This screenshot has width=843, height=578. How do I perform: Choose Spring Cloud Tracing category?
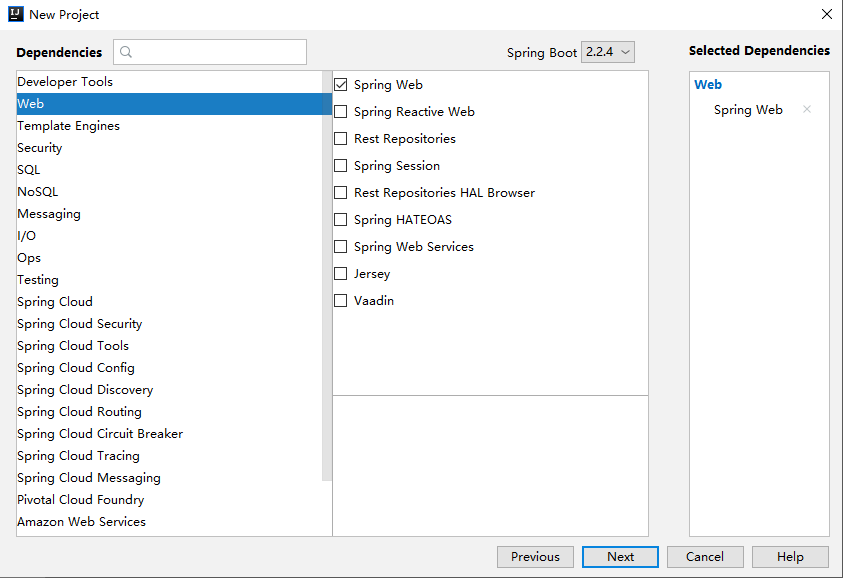click(169, 456)
